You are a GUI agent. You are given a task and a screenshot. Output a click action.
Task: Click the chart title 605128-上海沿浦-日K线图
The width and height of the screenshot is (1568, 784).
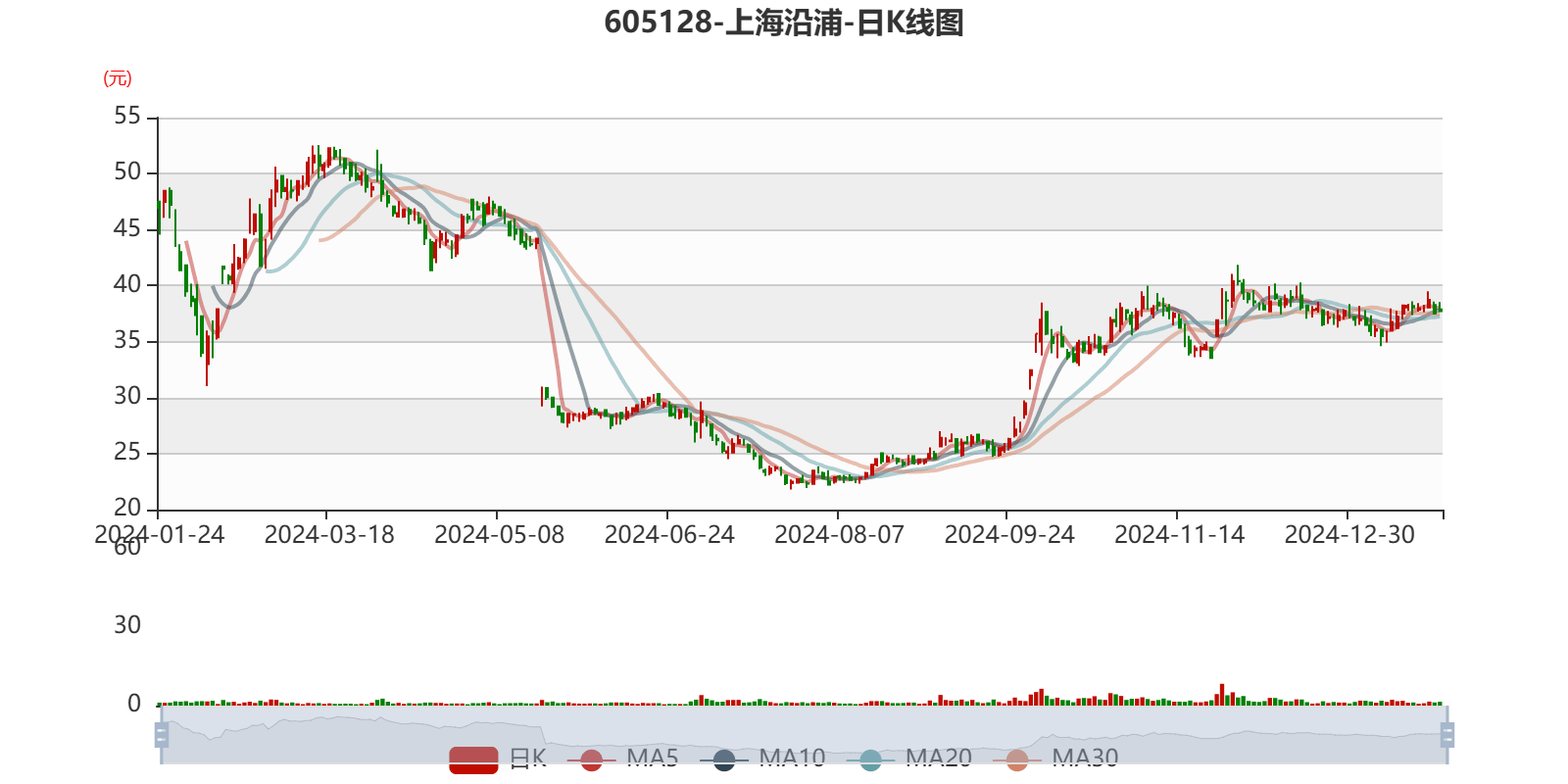coord(784,23)
